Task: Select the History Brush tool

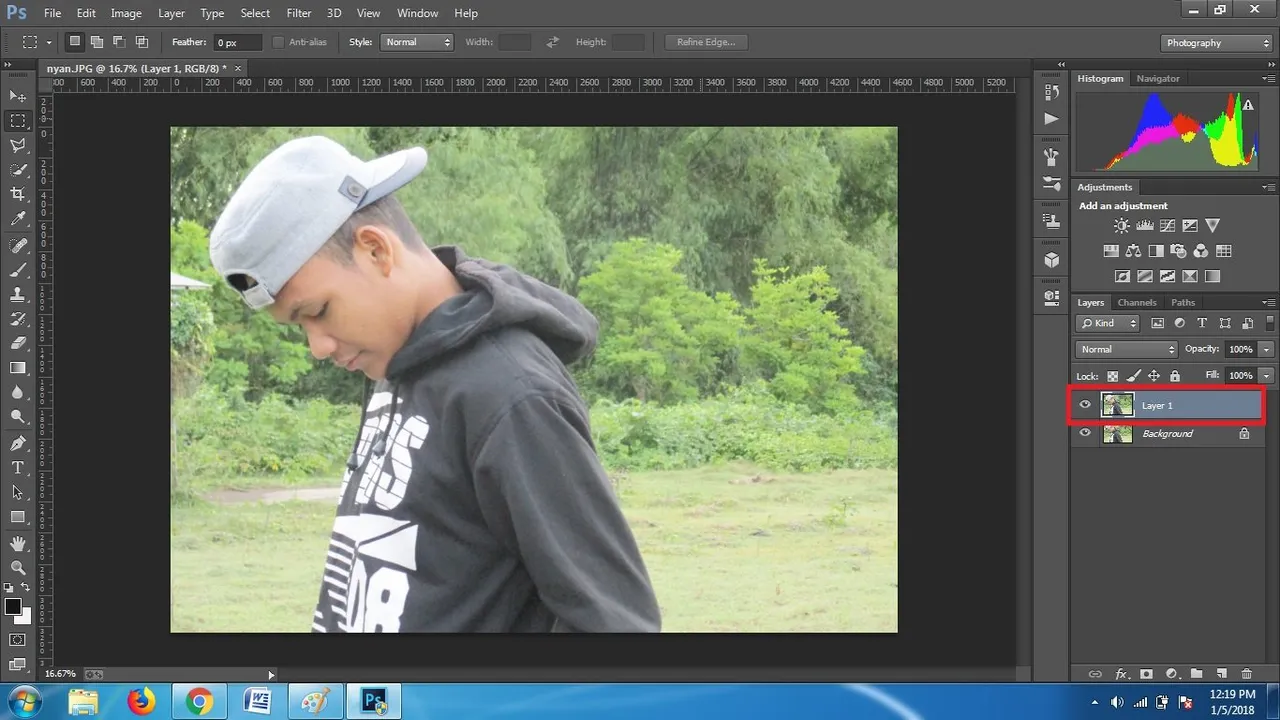Action: 18,319
